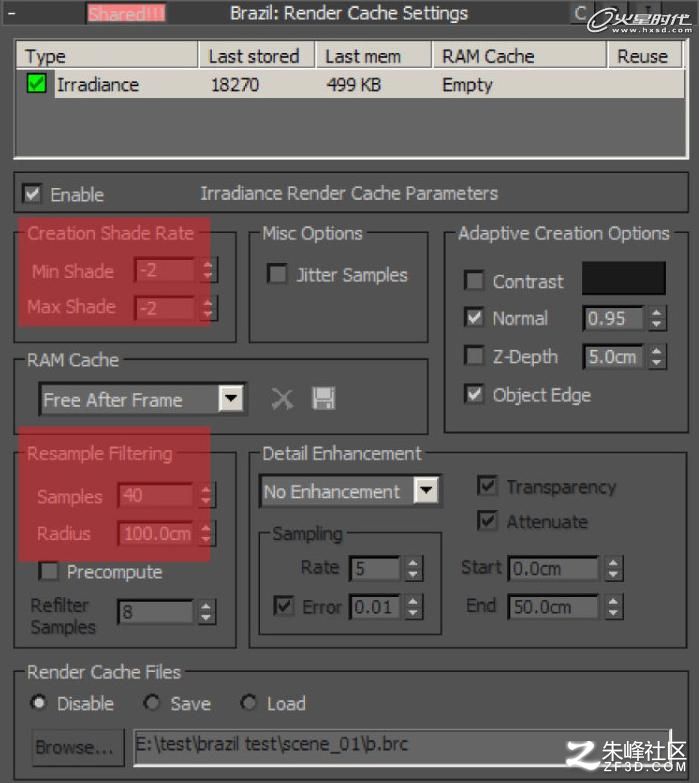Open the No Enhancement dropdown
The image size is (699, 783).
tap(426, 490)
